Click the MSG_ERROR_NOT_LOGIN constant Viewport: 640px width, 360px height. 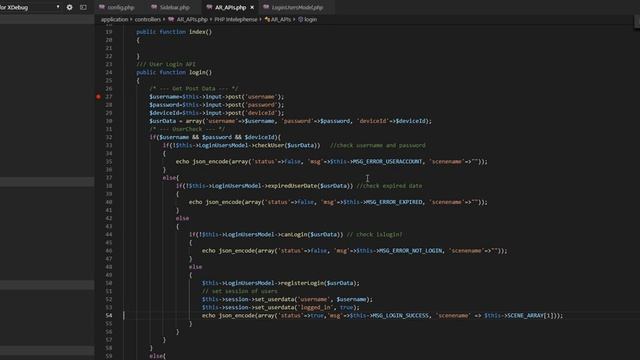(410, 251)
